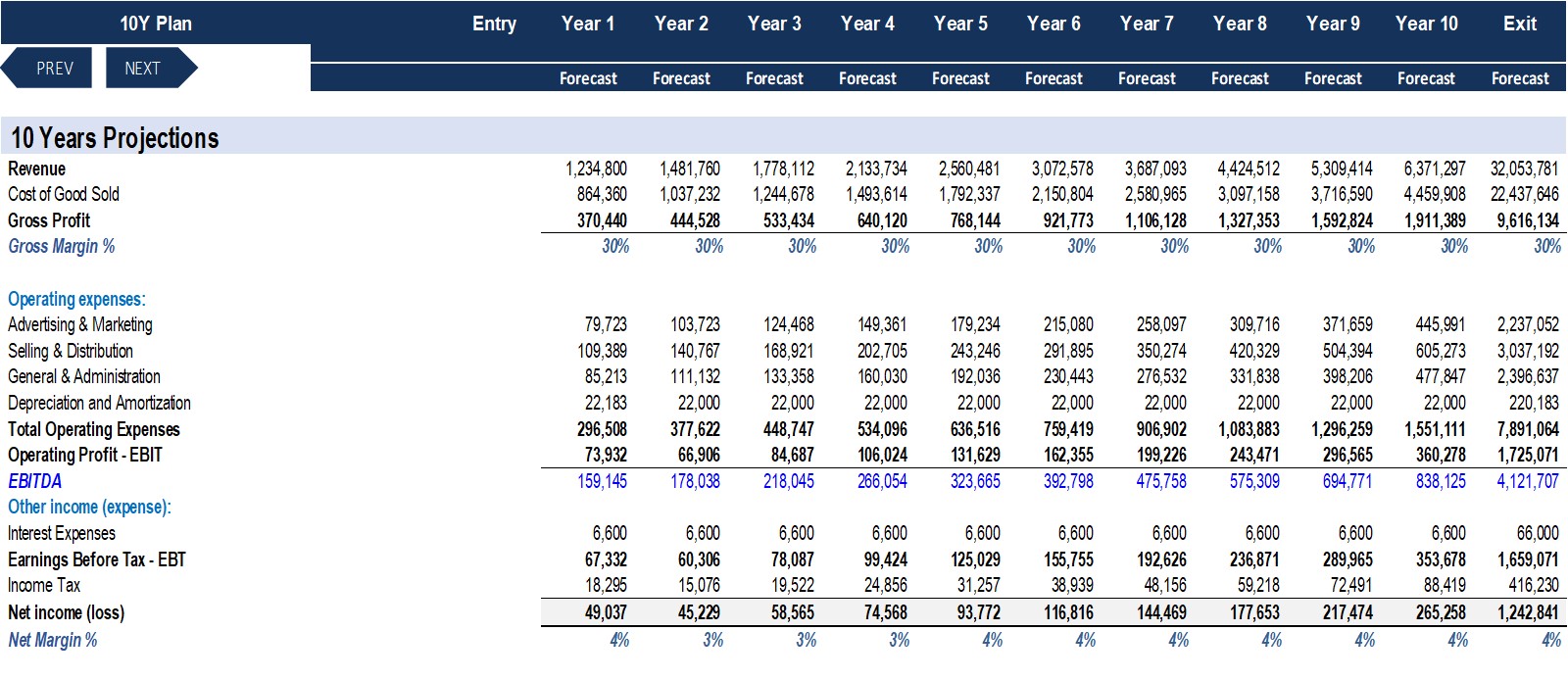Image resolution: width=1568 pixels, height=680 pixels.
Task: Select the Gross Profit row label
Action: pos(49,220)
